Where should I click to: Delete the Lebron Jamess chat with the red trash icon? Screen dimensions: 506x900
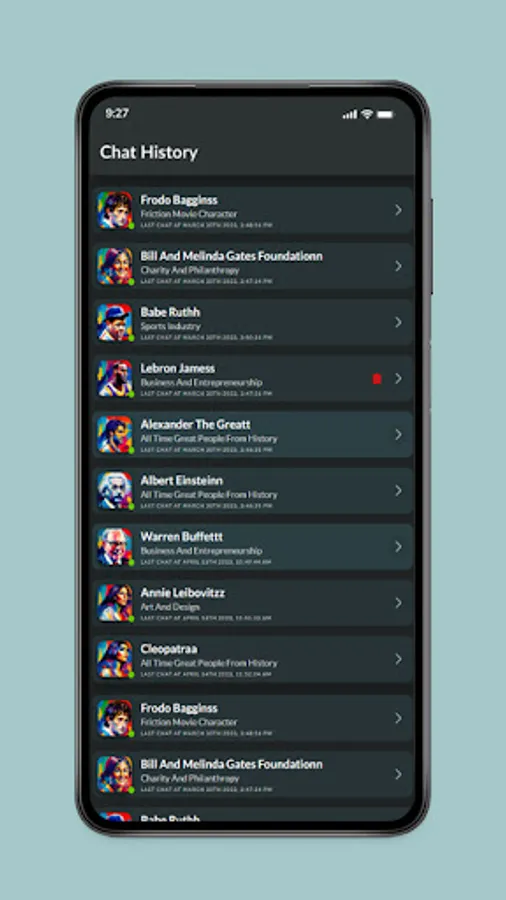coord(377,379)
